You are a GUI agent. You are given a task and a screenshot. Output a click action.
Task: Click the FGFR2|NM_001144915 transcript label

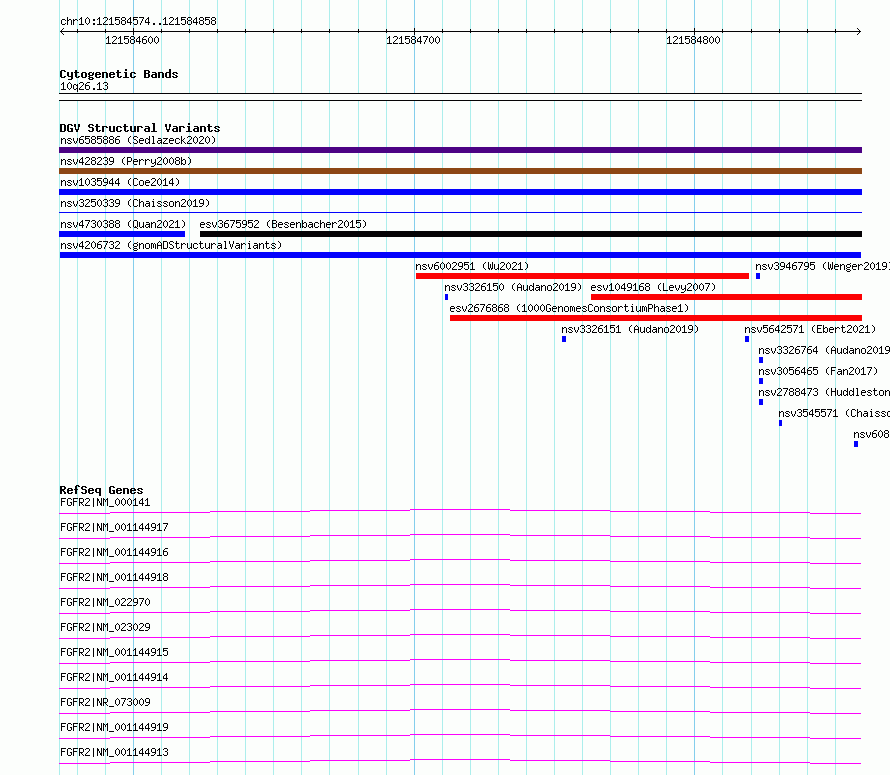pos(114,652)
